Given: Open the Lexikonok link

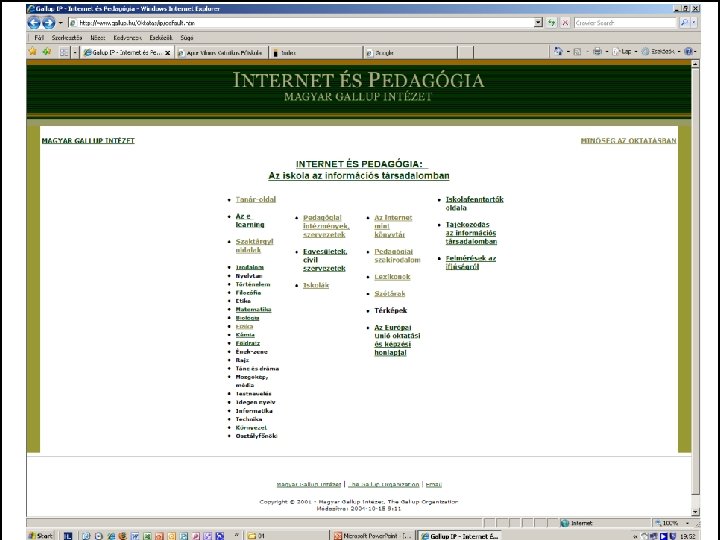Looking at the screenshot, I should coord(392,276).
